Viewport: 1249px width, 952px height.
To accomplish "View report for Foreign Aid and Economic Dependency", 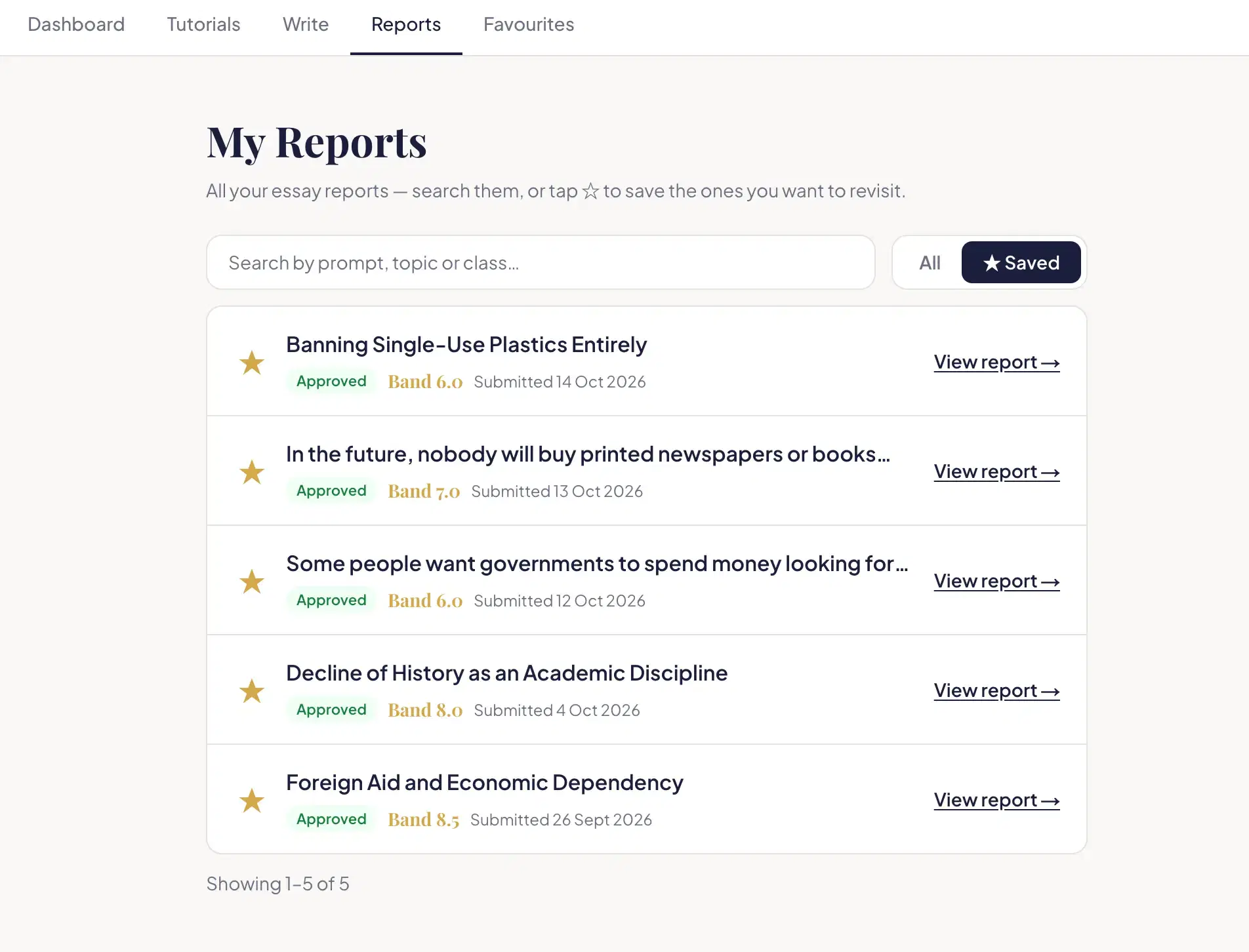I will (x=996, y=800).
